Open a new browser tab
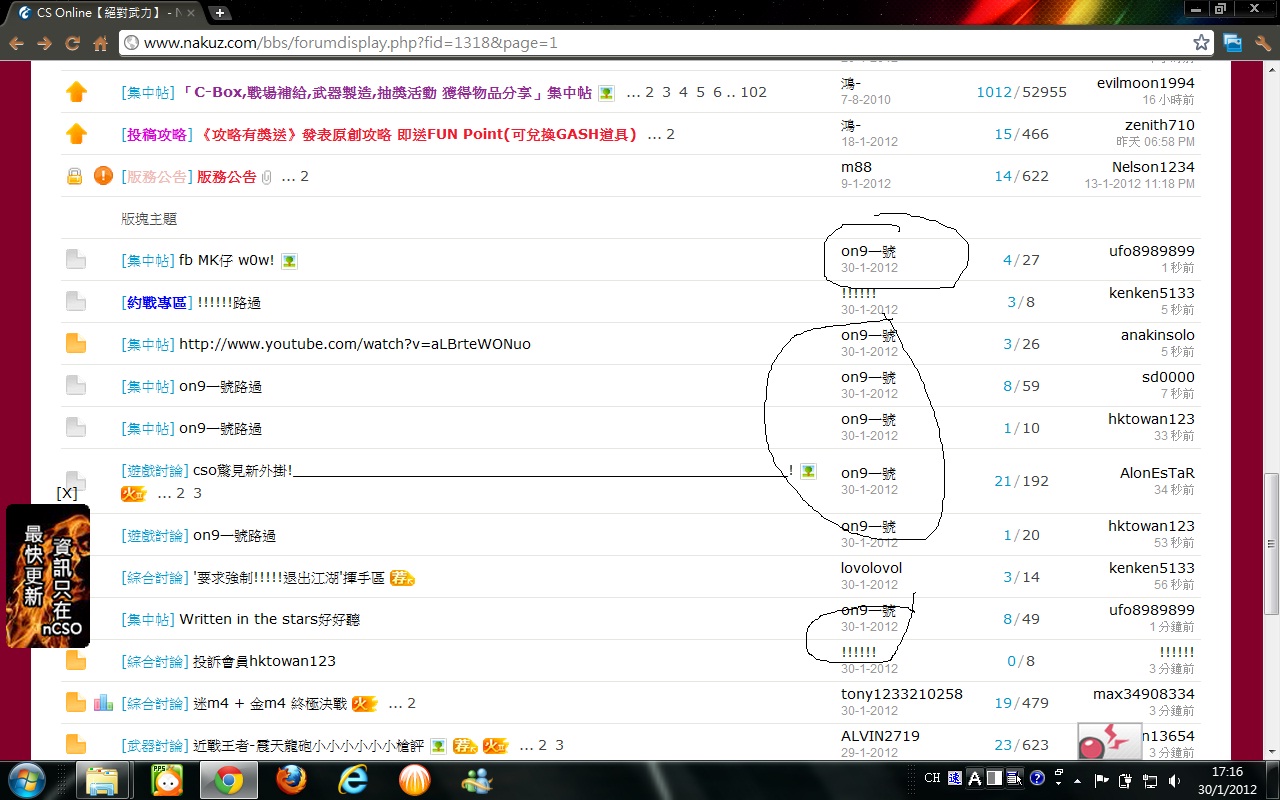Image resolution: width=1280 pixels, height=800 pixels. click(x=220, y=13)
